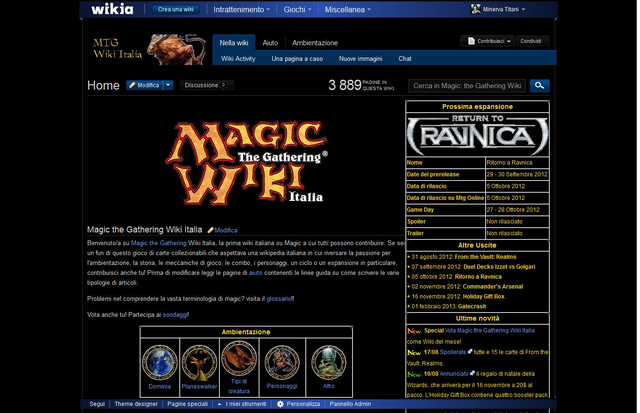Open Pagine speciali
The width and height of the screenshot is (640, 413).
(x=187, y=404)
